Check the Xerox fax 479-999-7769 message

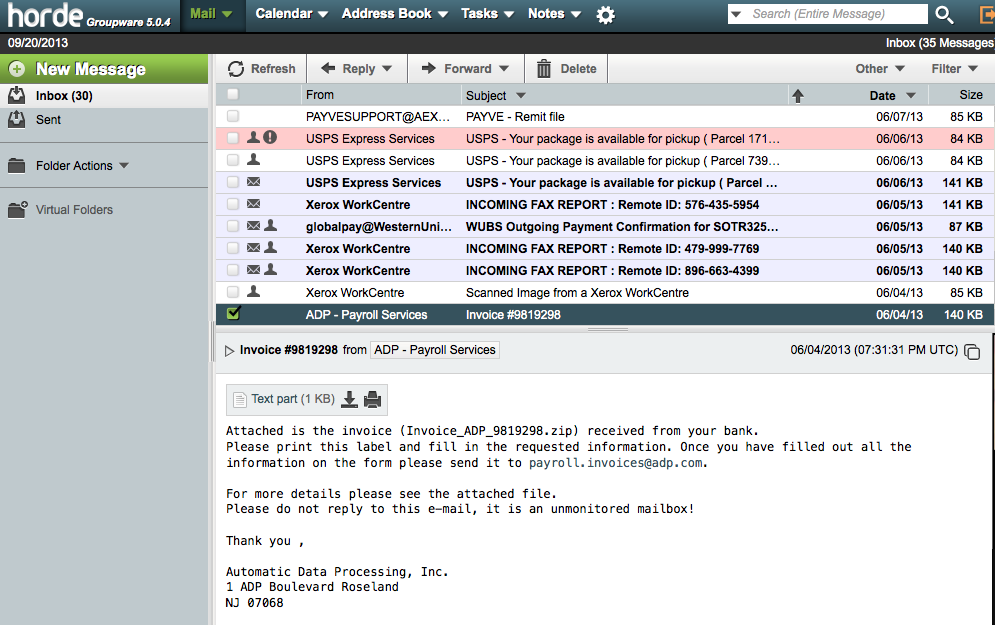(x=233, y=248)
